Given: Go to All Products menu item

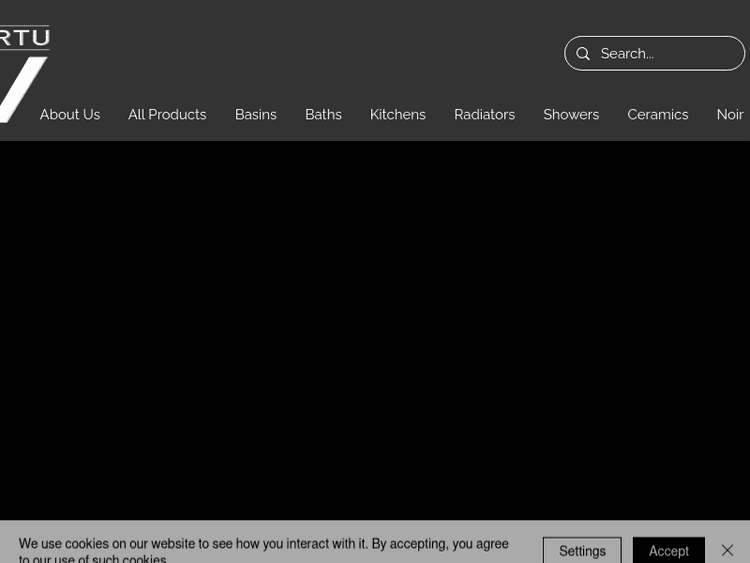Looking at the screenshot, I should tap(167, 115).
